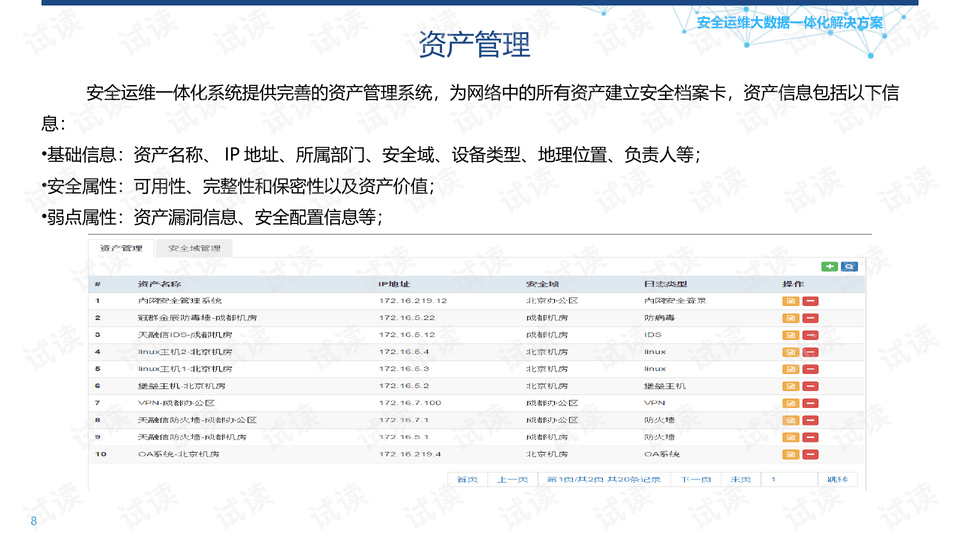960x540 pixels.
Task: Click the 资产管理 slide title
Action: [x=474, y=44]
